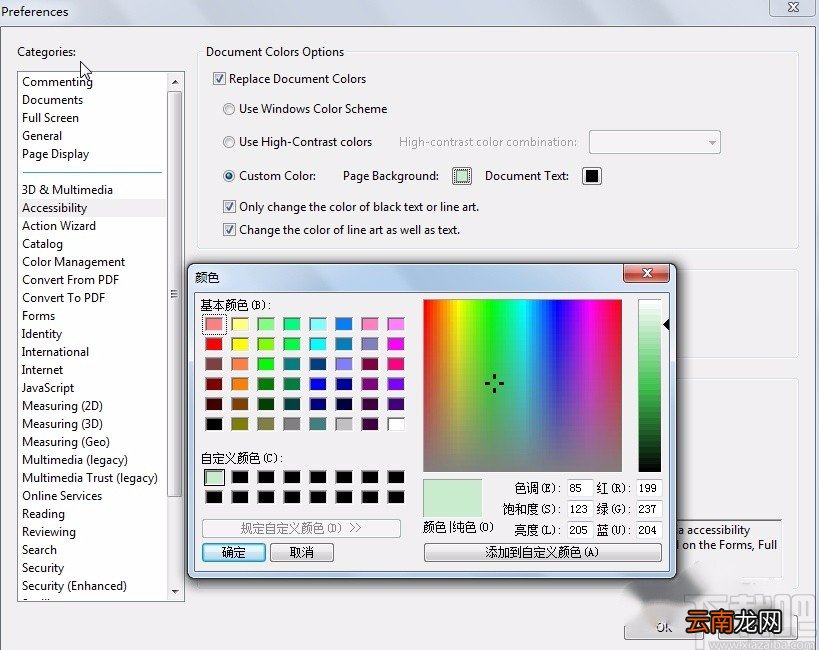Screen dimensions: 819x650
Task: Click categories list scroll-up arrow
Action: click(175, 82)
